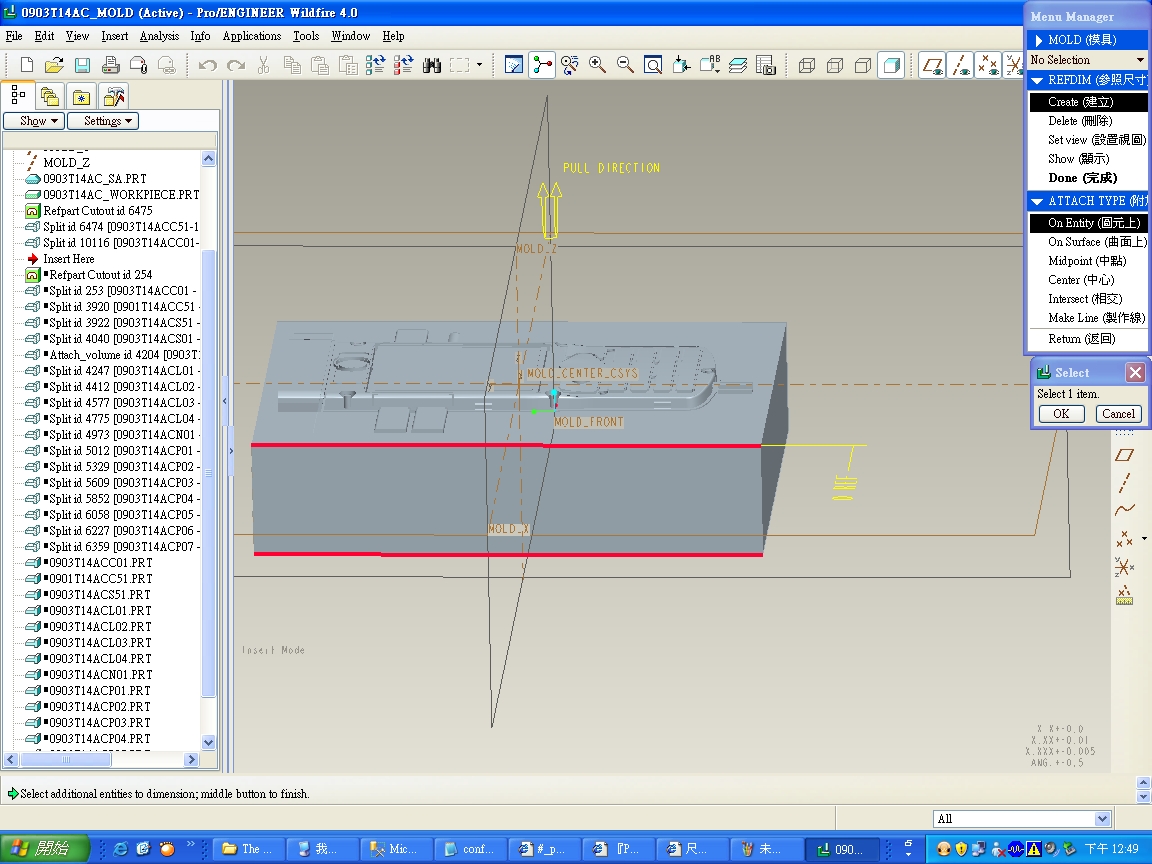Toggle datum axes display
Image resolution: width=1152 pixels, height=864 pixels.
(960, 65)
